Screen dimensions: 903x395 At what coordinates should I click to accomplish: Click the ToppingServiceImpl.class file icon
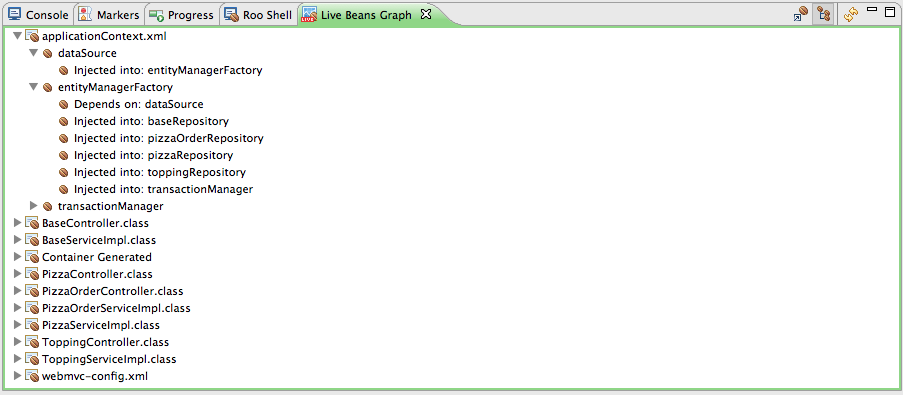tap(32, 359)
